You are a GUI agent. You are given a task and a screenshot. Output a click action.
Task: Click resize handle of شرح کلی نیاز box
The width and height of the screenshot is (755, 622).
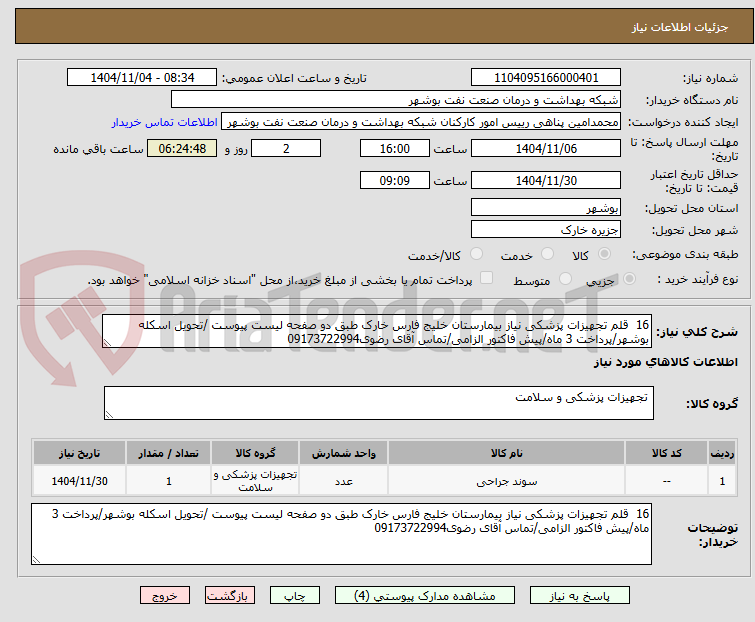(107, 343)
